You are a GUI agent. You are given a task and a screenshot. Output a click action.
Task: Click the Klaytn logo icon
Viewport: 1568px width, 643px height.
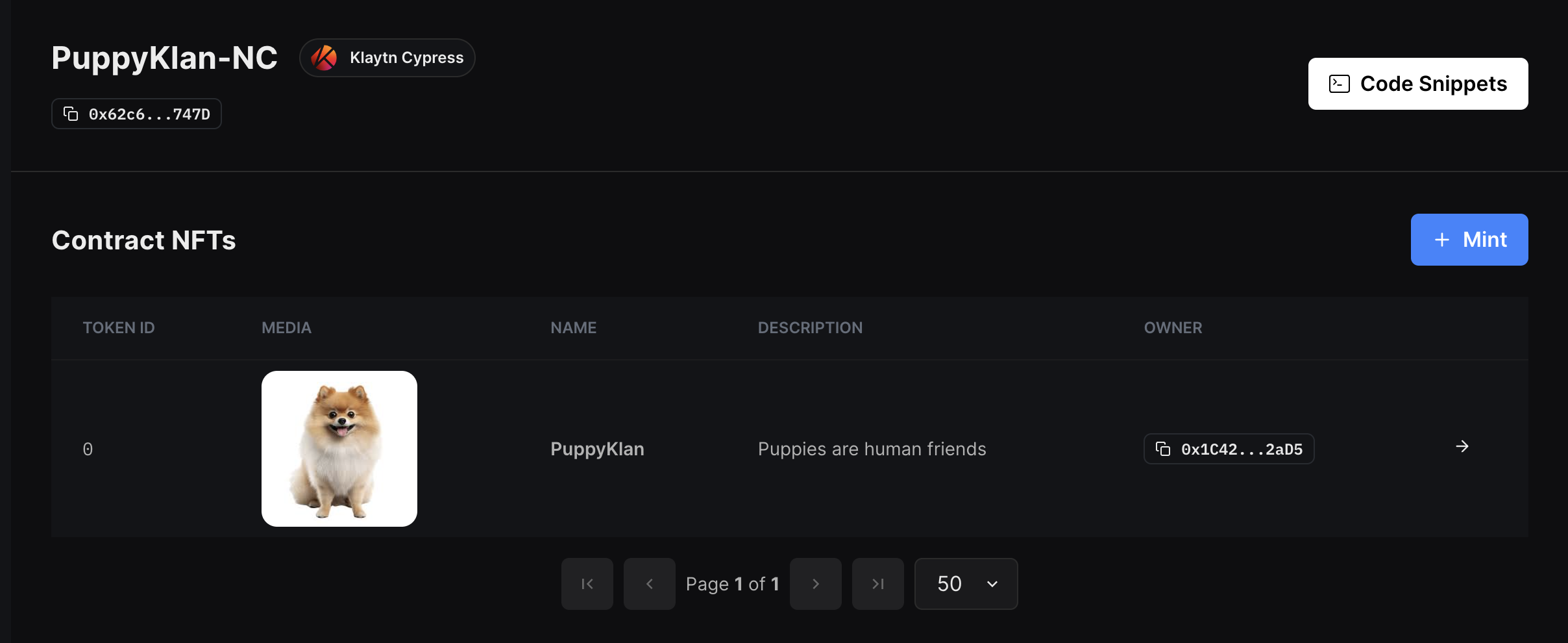pos(324,58)
